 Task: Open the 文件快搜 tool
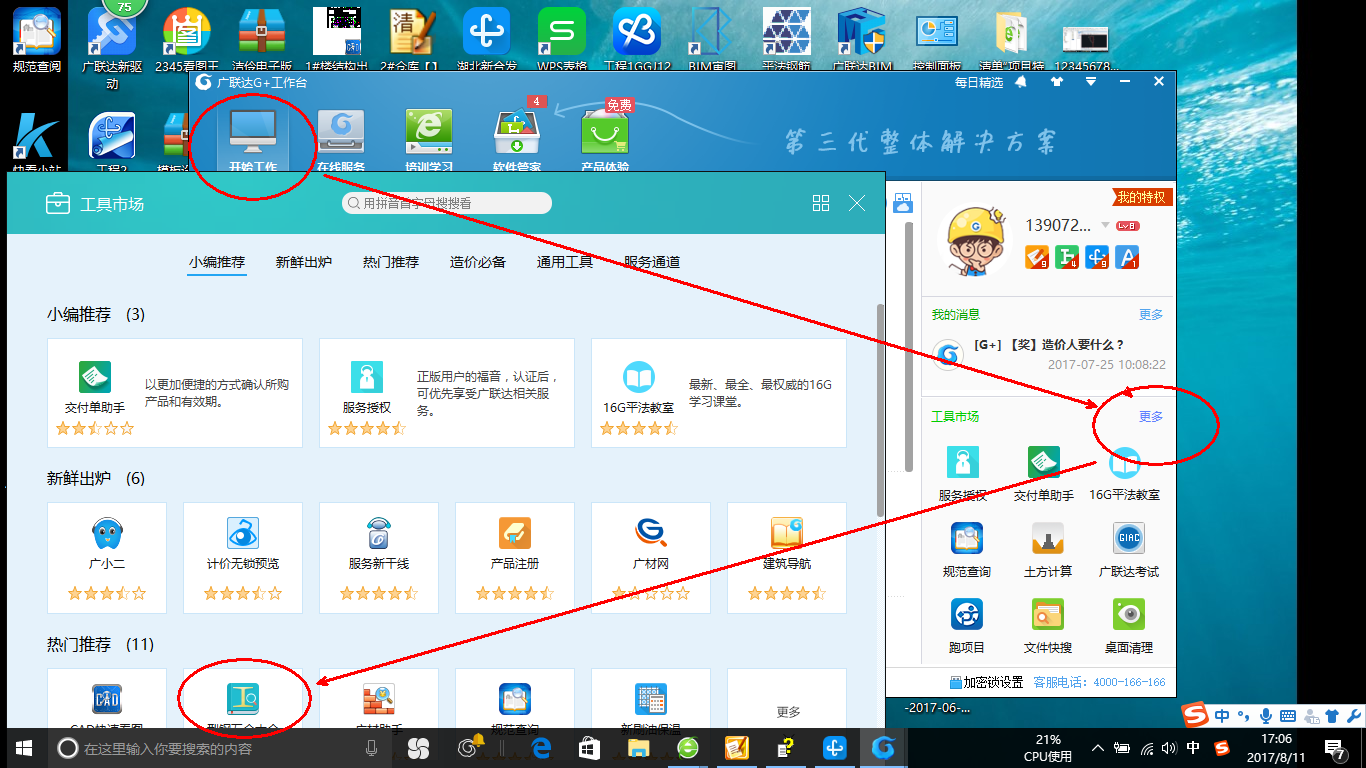pos(1048,626)
